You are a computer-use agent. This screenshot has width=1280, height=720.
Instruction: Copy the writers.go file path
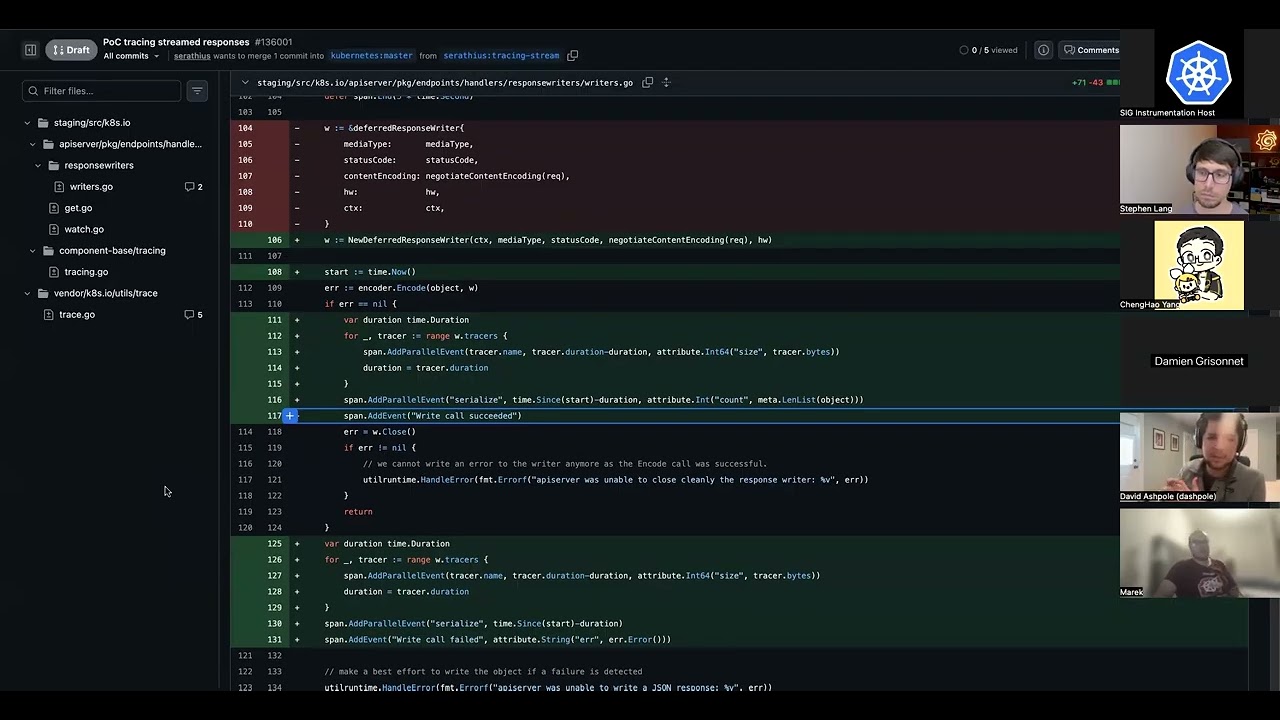(648, 83)
